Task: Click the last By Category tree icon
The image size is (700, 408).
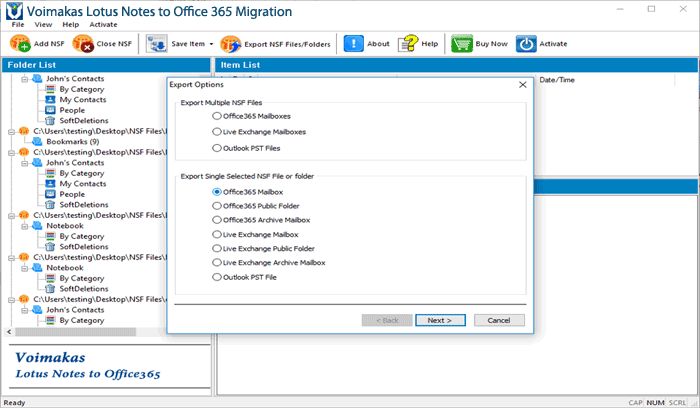Action: click(x=50, y=320)
